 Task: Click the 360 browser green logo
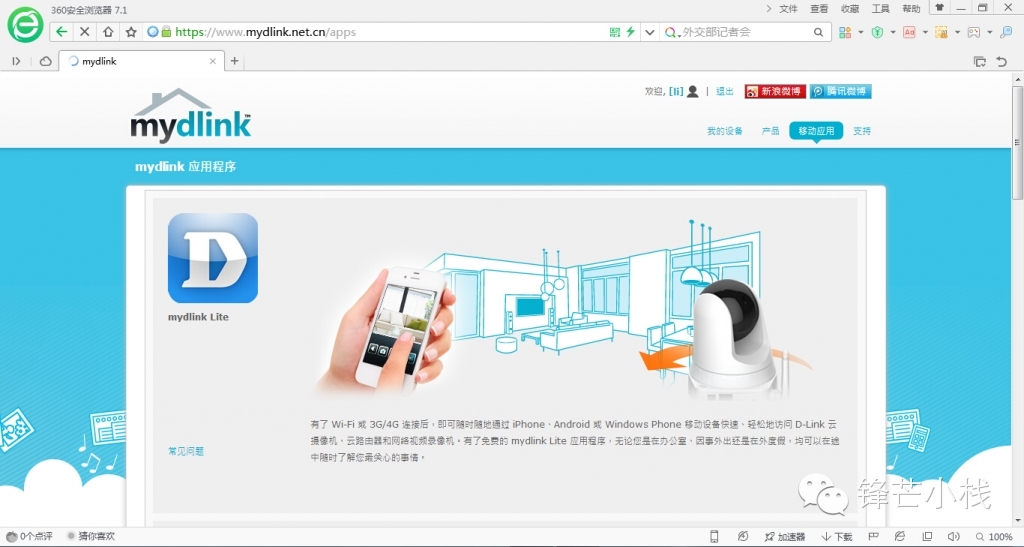pos(25,25)
